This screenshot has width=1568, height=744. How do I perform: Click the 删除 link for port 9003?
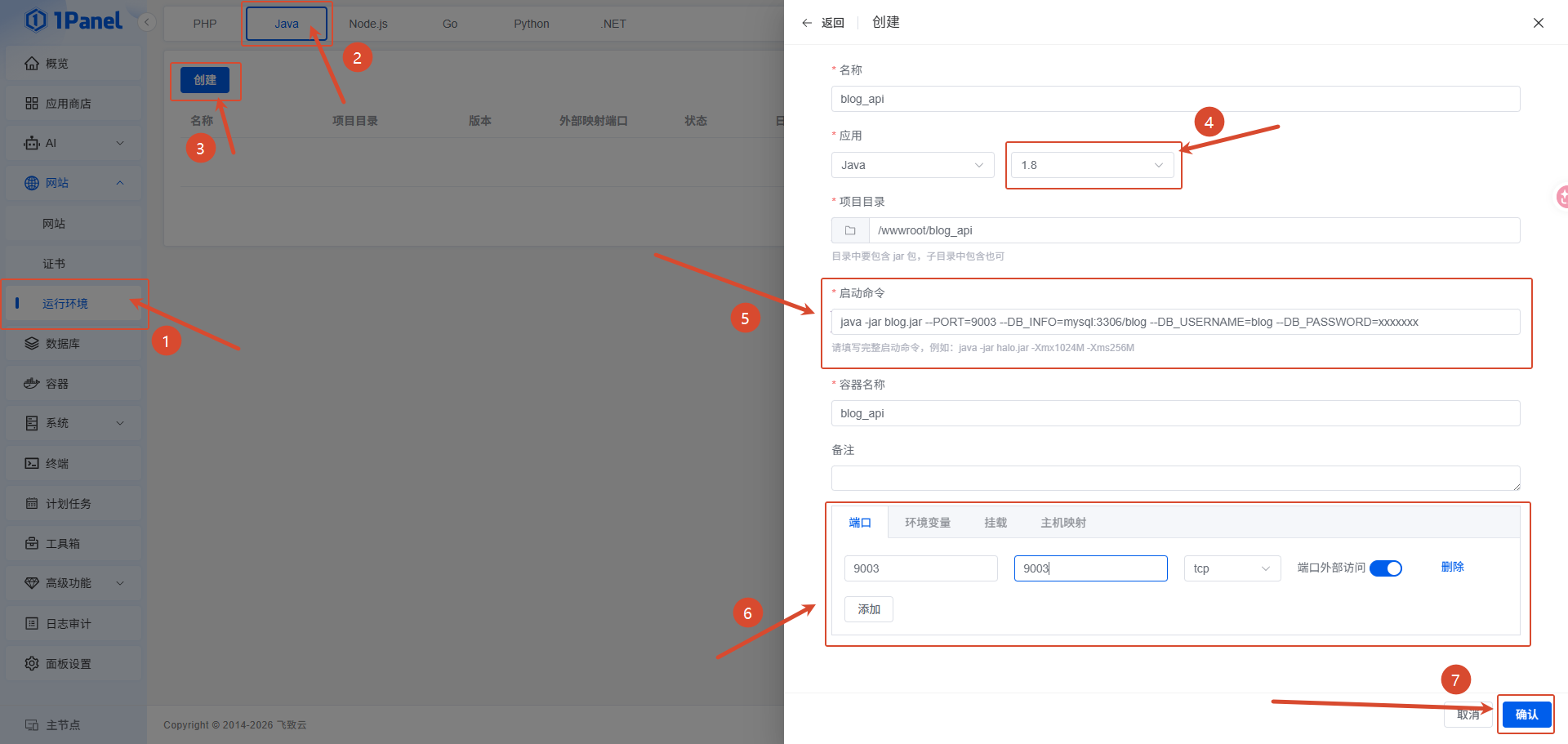pos(1452,567)
